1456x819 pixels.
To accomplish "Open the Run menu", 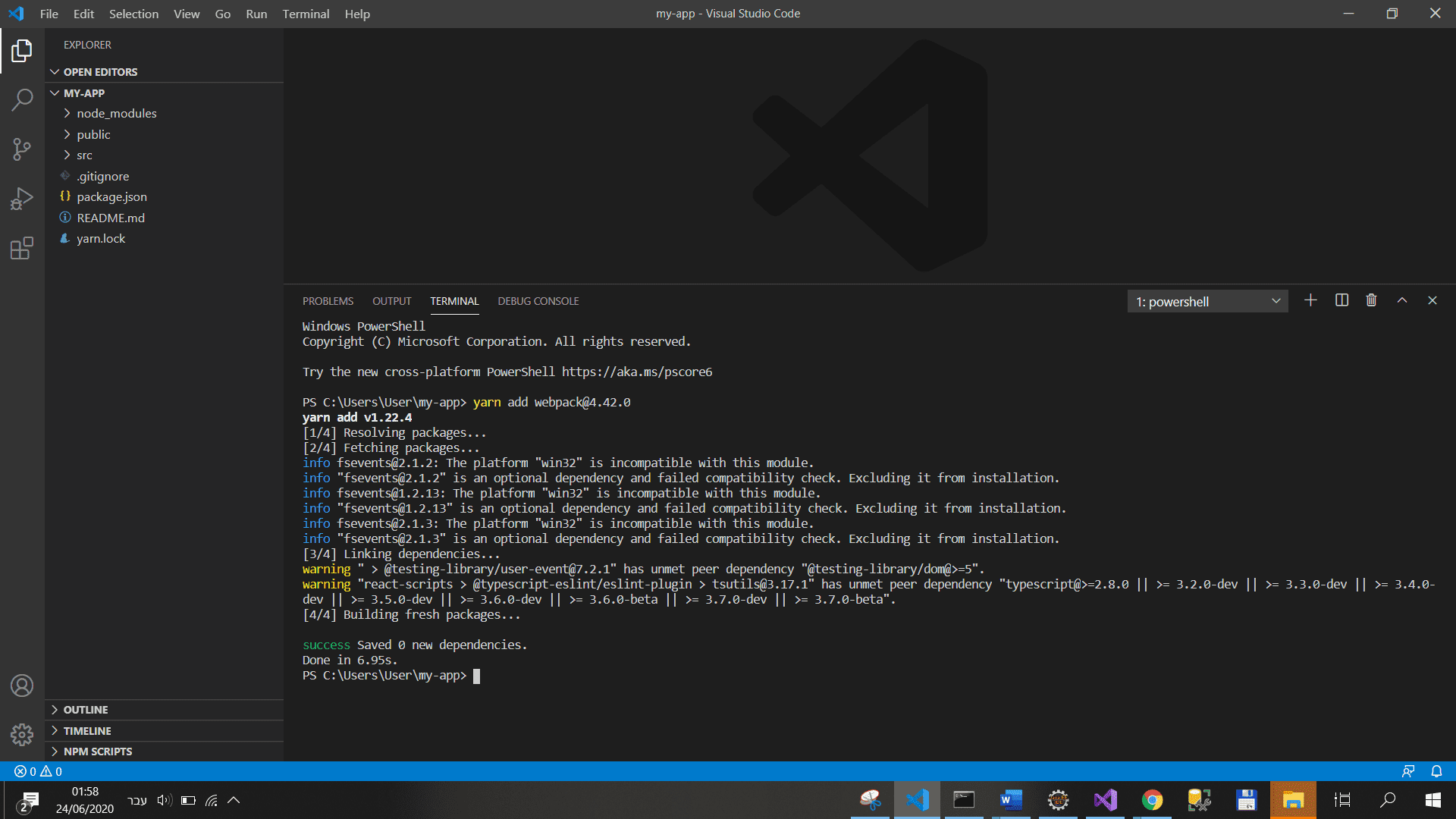I will 256,14.
